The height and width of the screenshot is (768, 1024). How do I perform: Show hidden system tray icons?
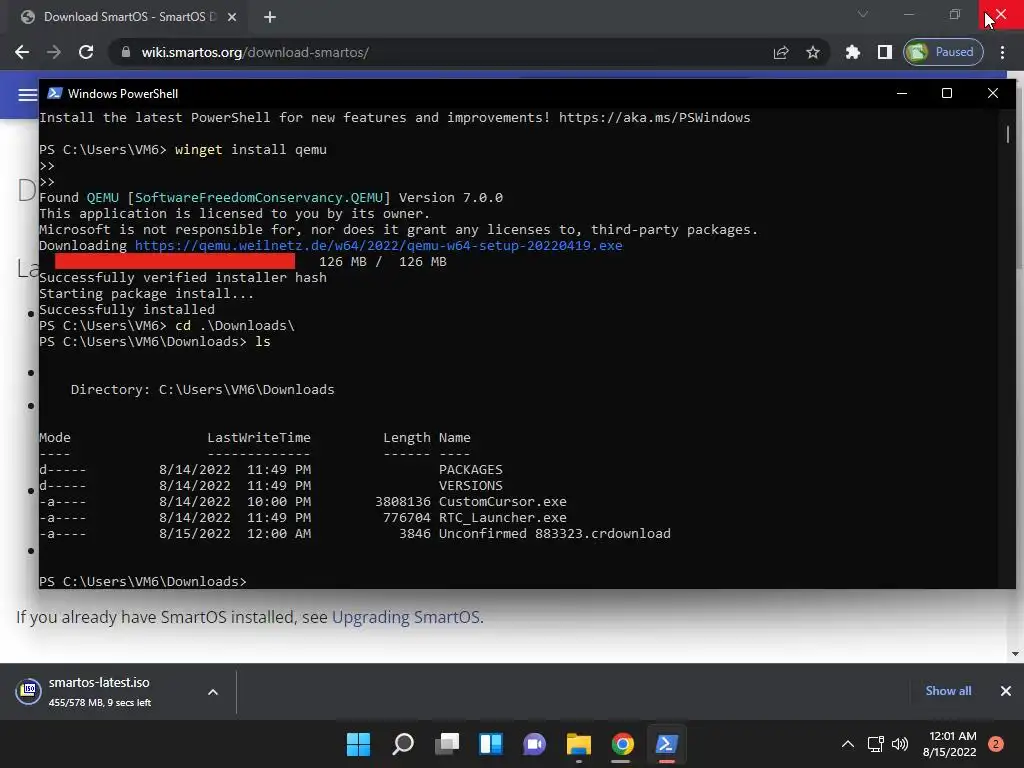click(848, 744)
